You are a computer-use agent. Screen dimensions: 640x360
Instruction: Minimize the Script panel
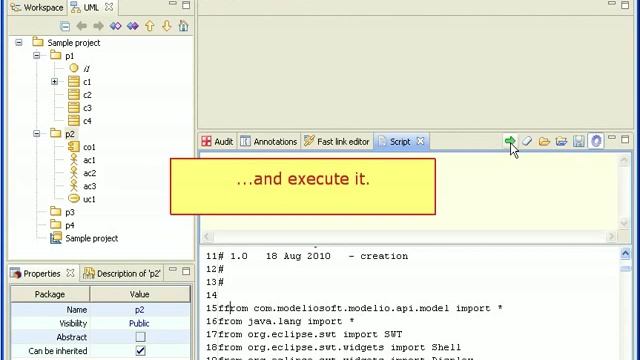(x=611, y=138)
